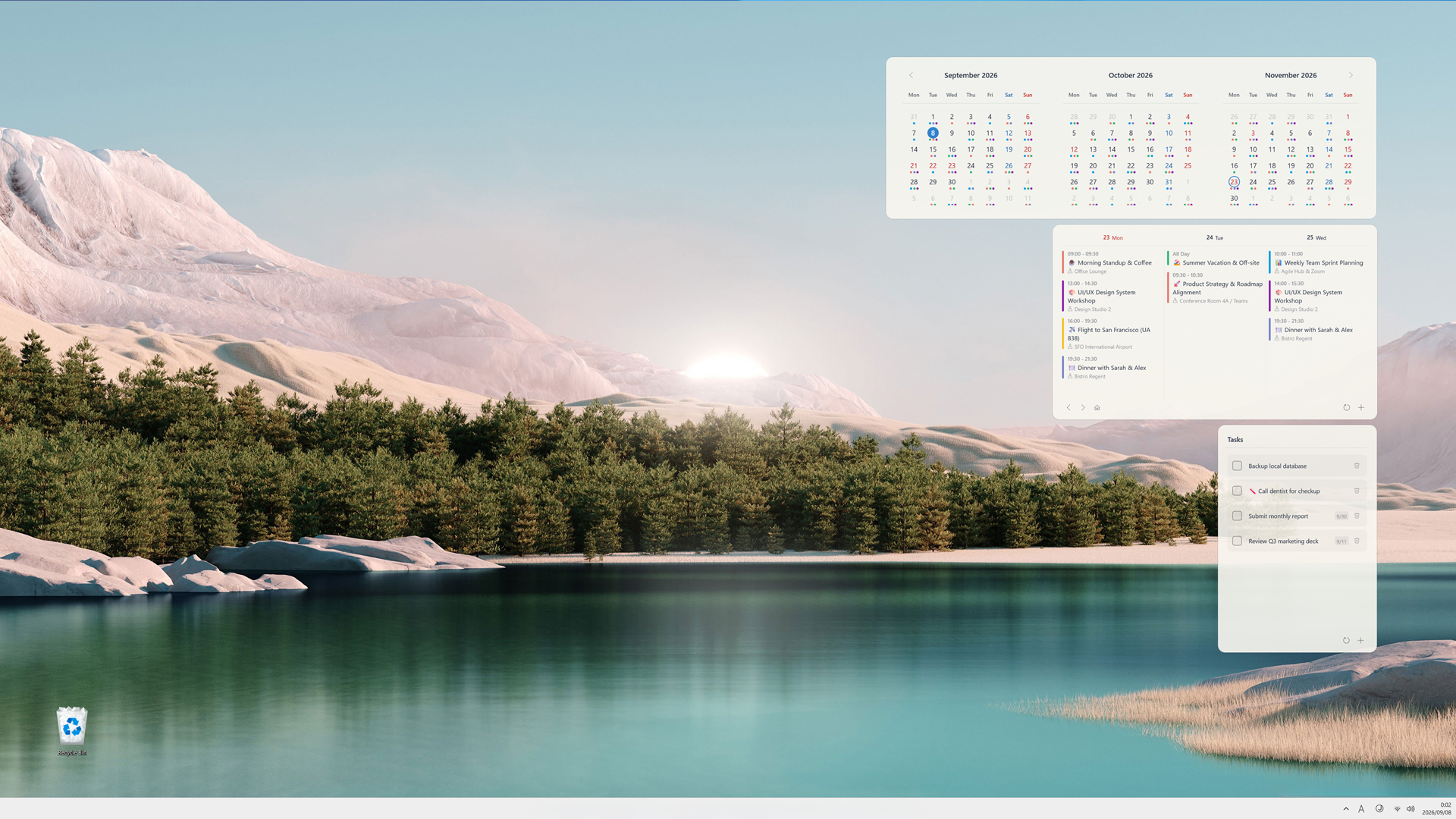Delete the Review Q3 marketing deck task

(1357, 541)
